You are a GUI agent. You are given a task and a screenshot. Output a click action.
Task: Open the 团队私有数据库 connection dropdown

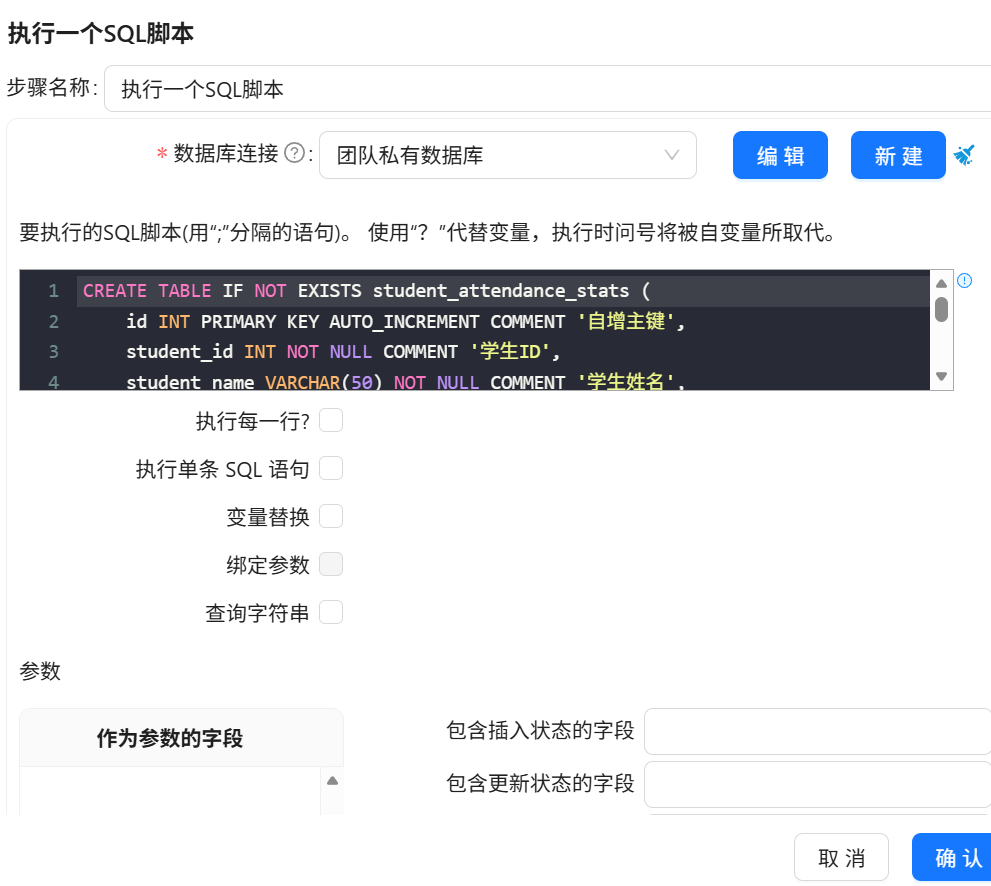point(508,155)
